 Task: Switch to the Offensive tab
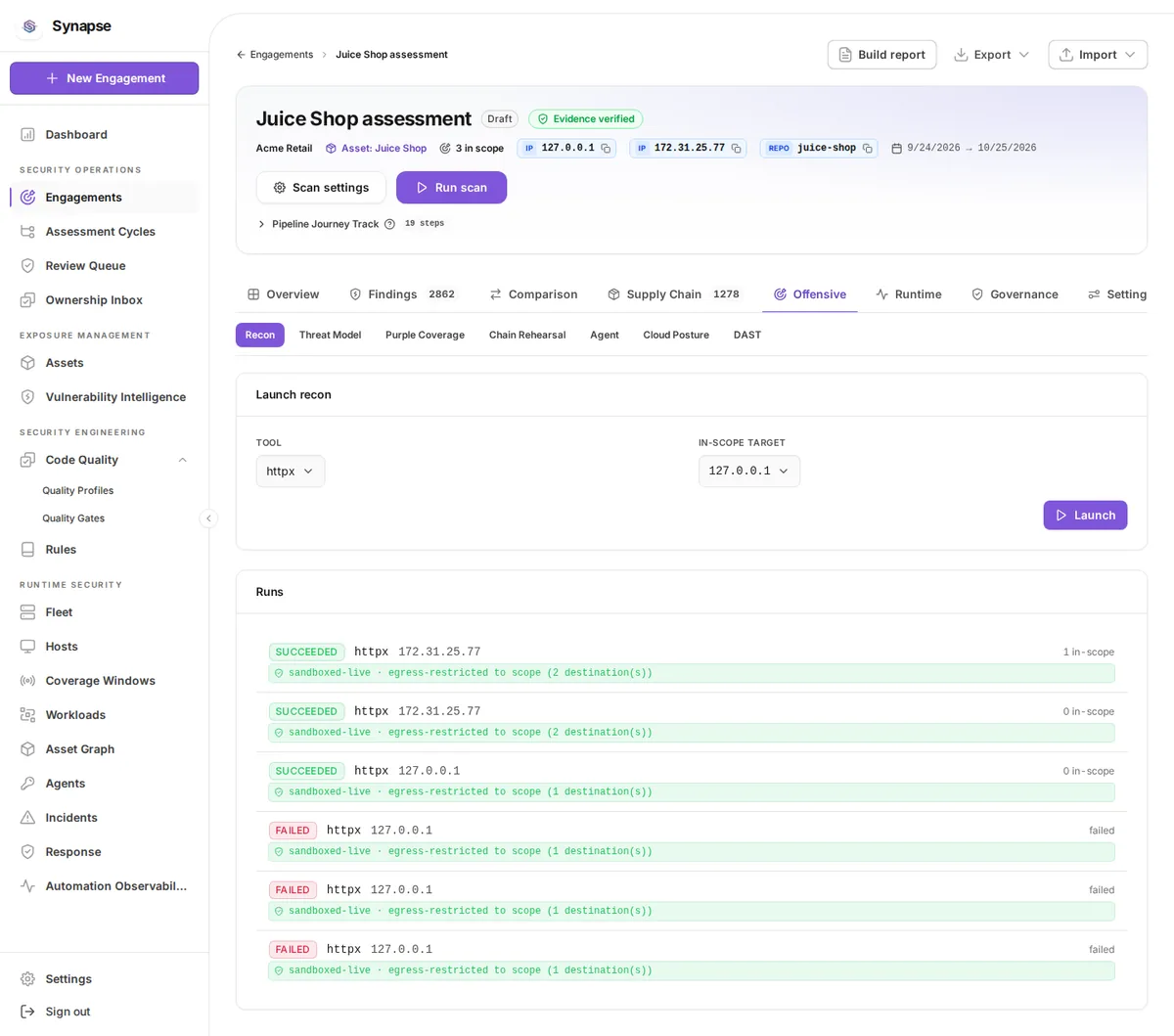point(810,294)
